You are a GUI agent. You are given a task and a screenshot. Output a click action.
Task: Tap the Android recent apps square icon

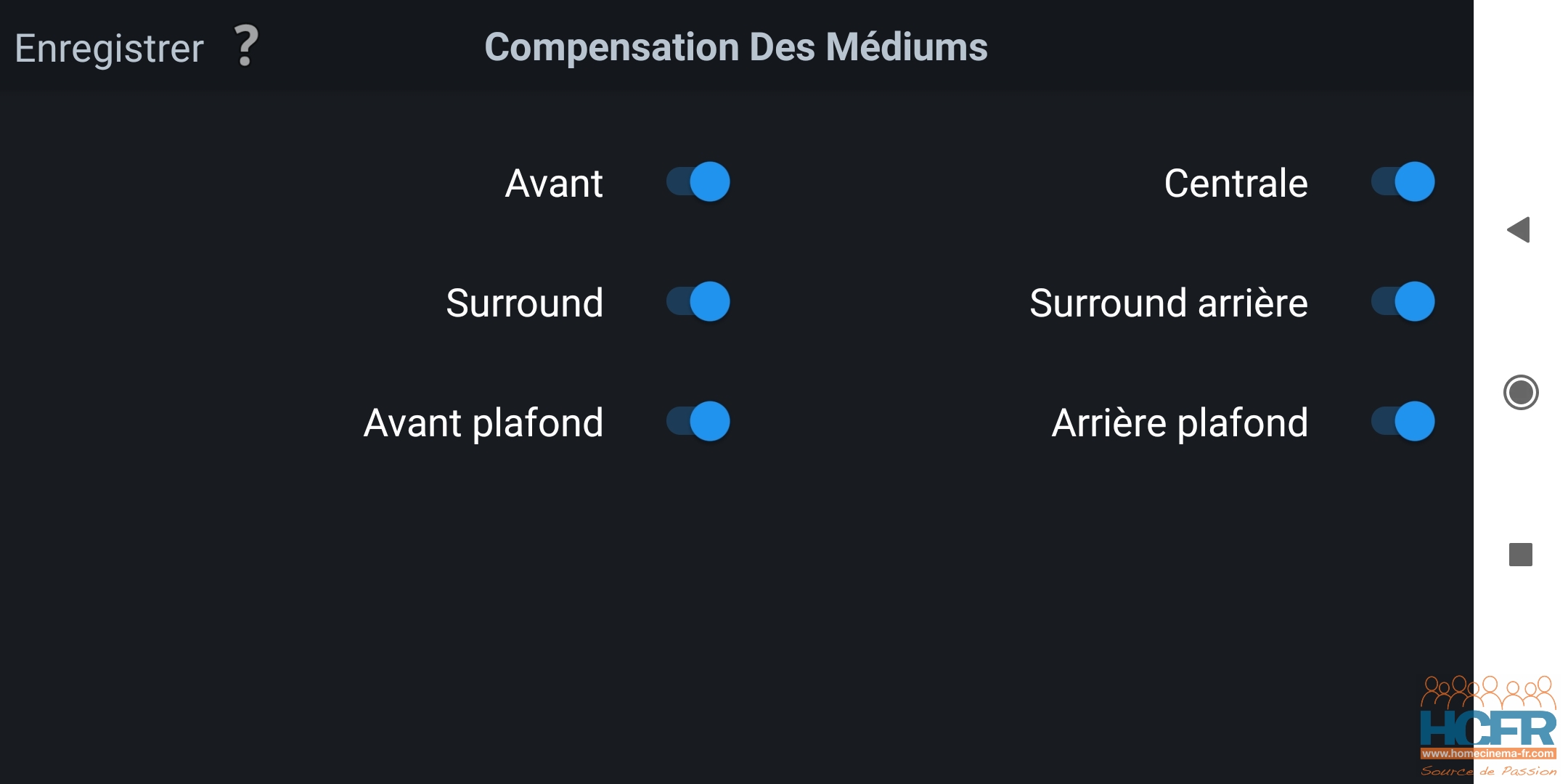[x=1521, y=555]
